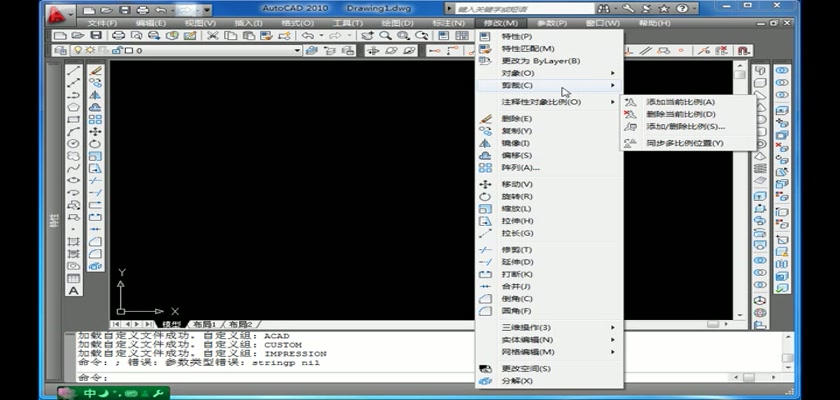Select the Line tool in the Draw toolbar
Viewport: 840px width, 400px height.
pyautogui.click(x=73, y=70)
